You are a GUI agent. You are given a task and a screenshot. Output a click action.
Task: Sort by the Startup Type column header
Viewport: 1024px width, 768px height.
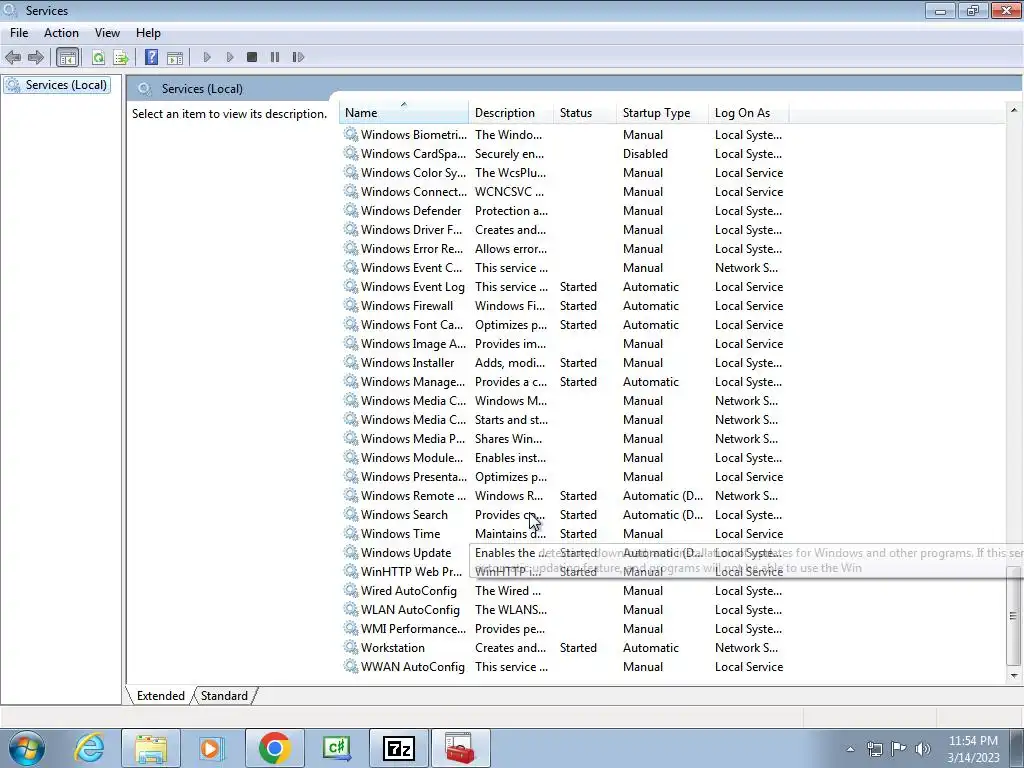[x=662, y=112]
